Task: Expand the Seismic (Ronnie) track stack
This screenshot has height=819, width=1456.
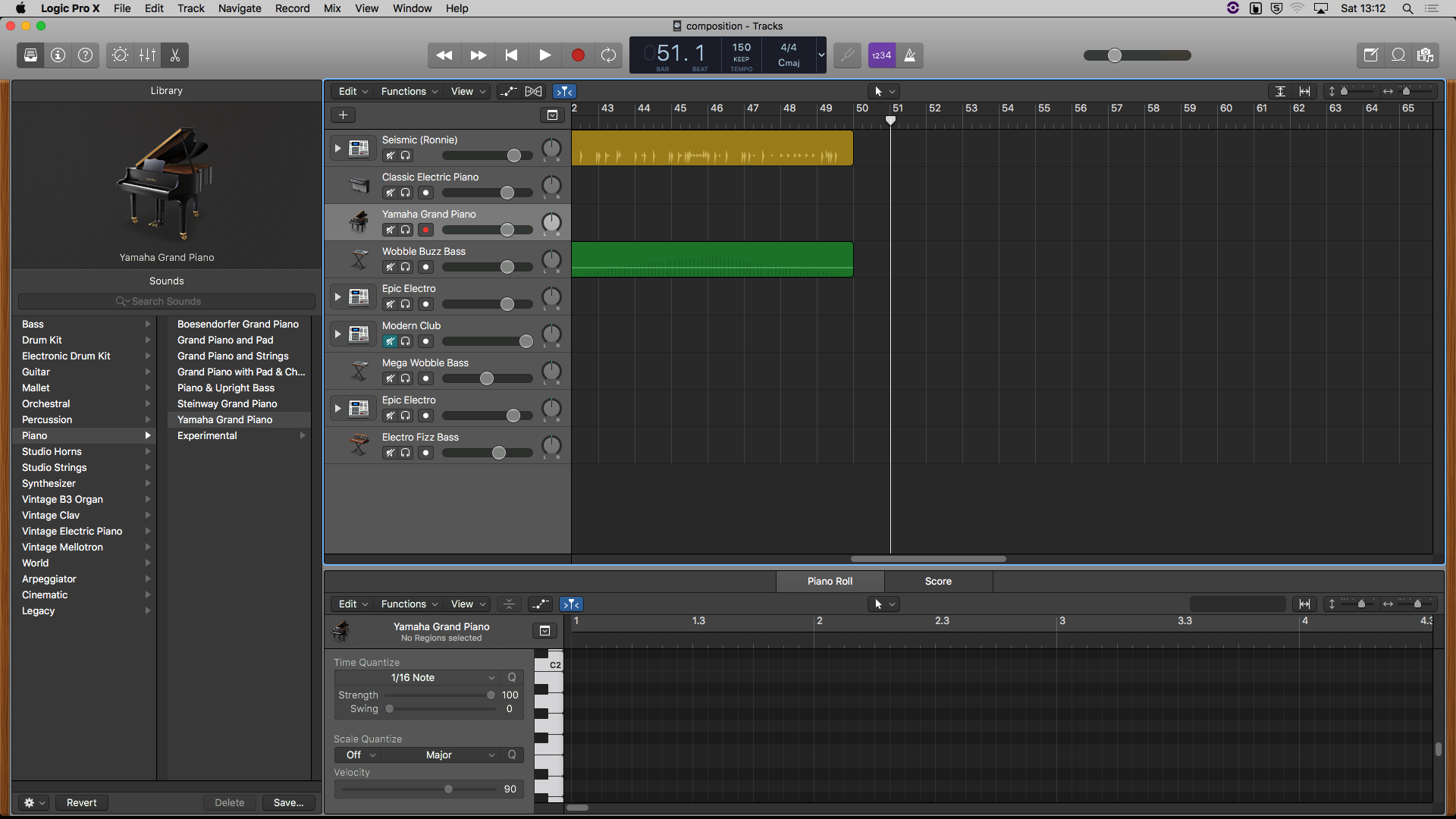Action: 337,149
